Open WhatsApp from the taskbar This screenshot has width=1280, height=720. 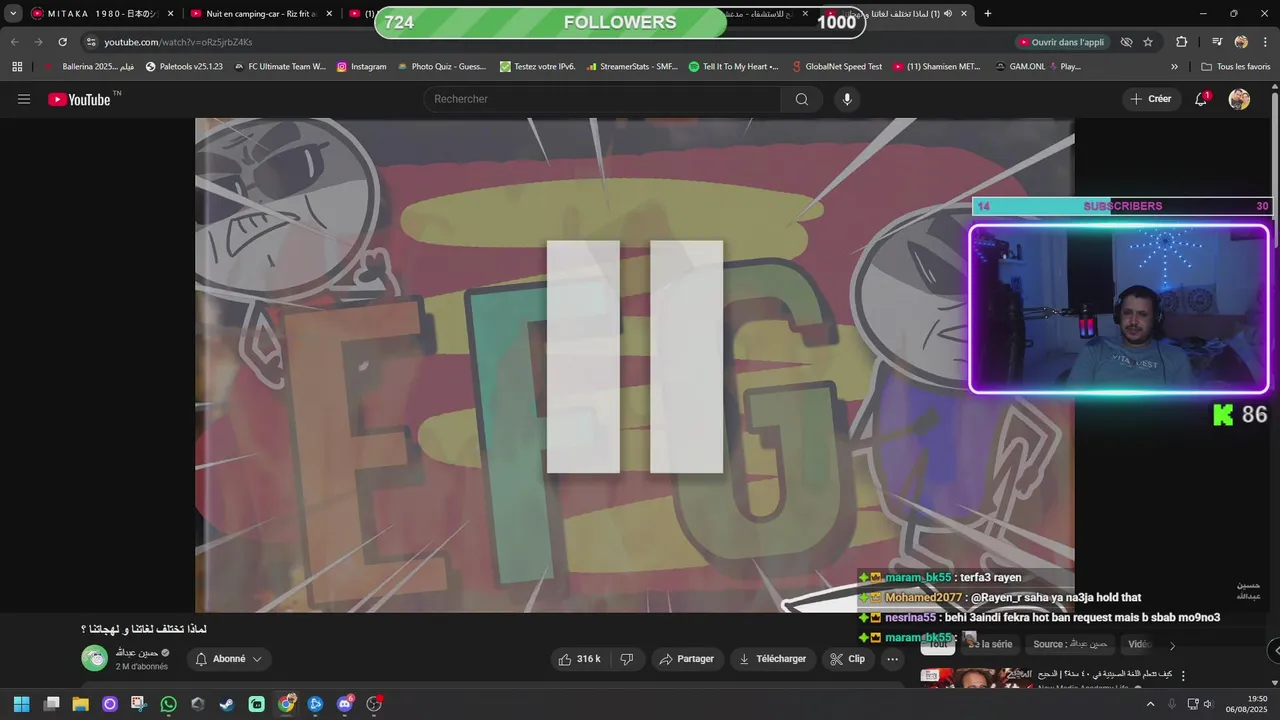[168, 704]
